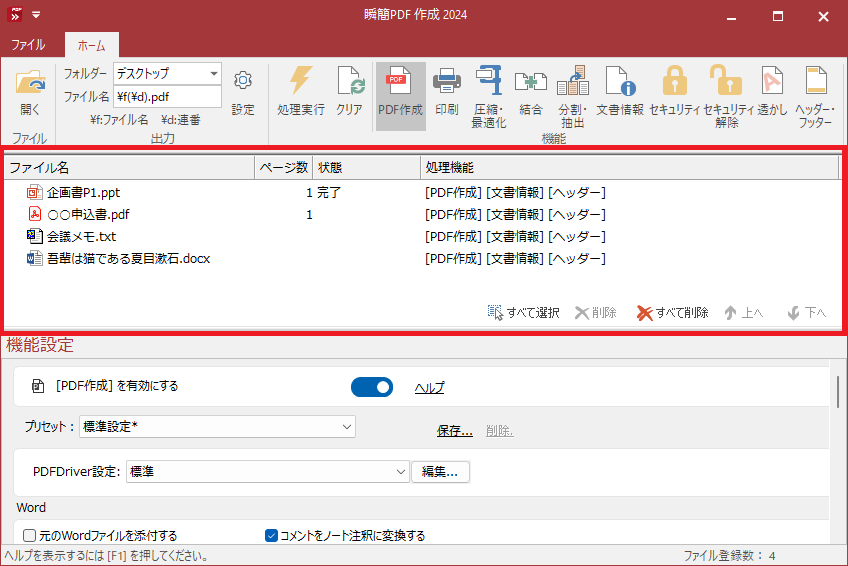Select the 企画書P1.ppt file name
This screenshot has width=848, height=566.
[83, 192]
